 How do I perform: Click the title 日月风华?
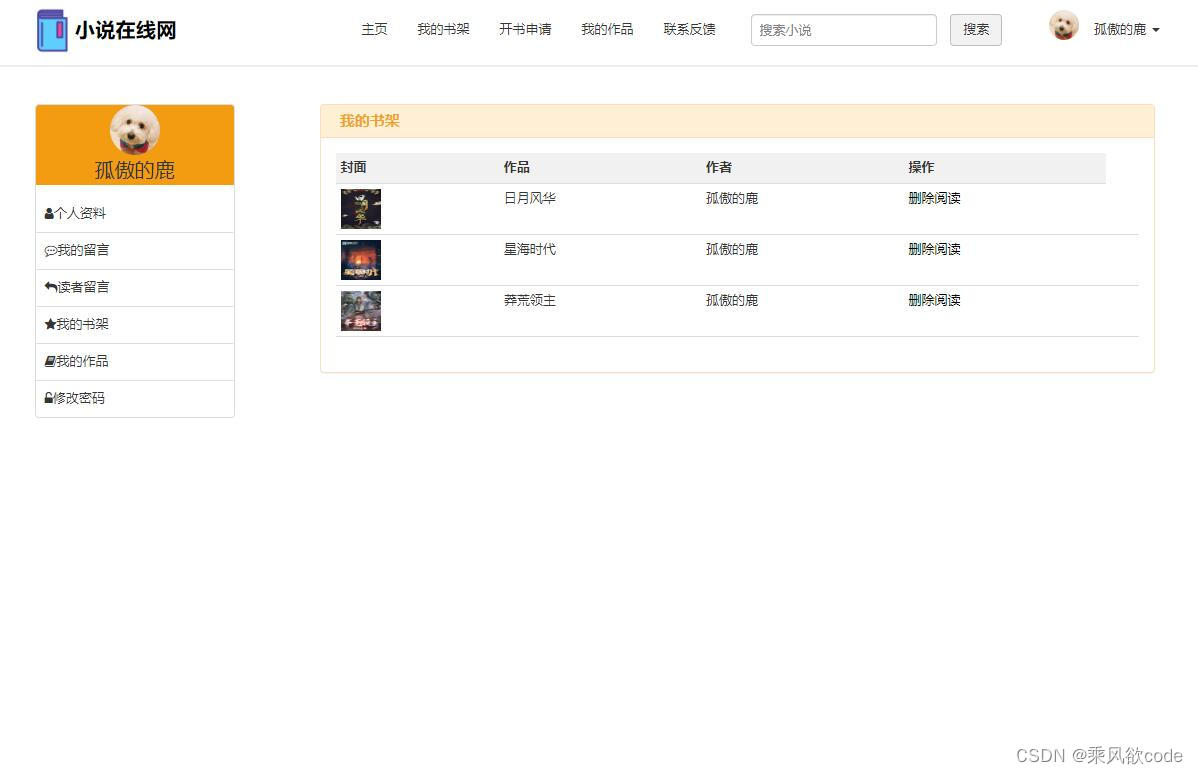[x=529, y=199]
